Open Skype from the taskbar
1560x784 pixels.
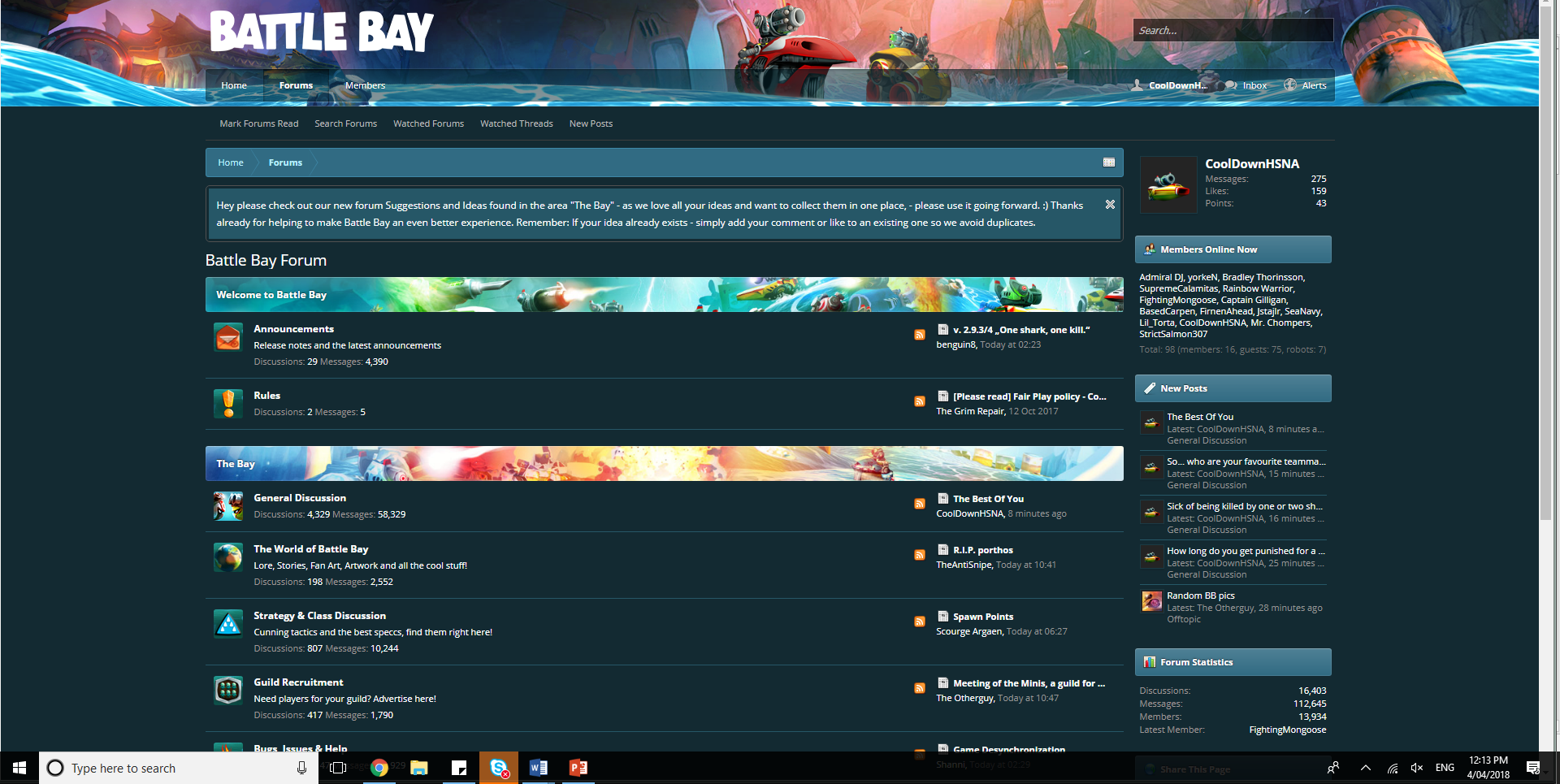(x=499, y=768)
